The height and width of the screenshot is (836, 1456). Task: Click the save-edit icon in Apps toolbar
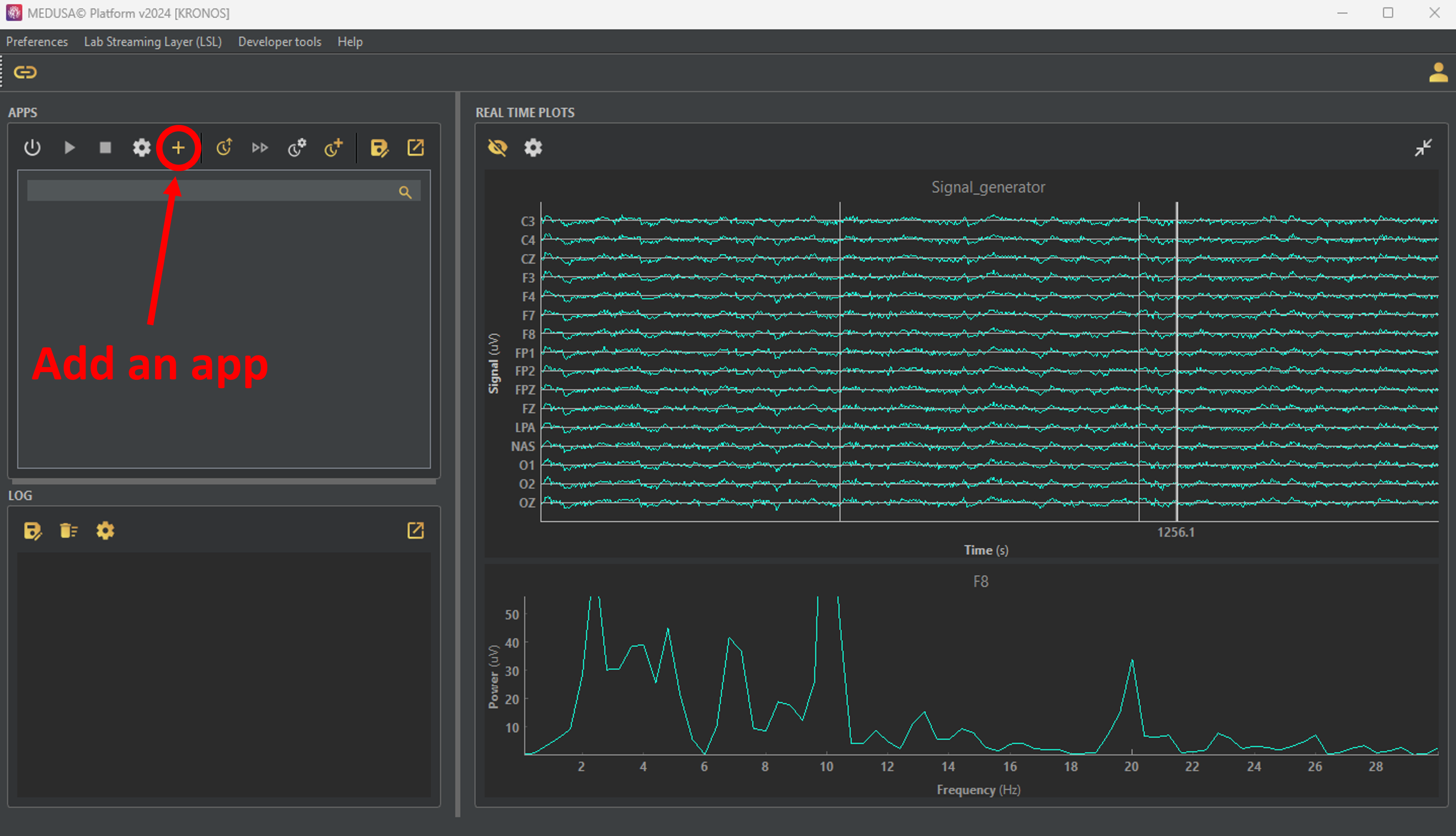point(379,147)
